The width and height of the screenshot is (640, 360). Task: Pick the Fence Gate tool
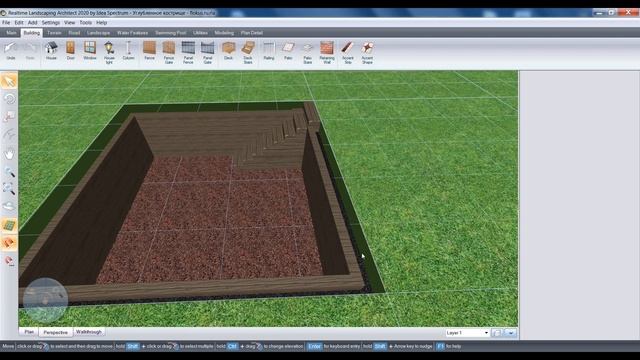tap(169, 53)
